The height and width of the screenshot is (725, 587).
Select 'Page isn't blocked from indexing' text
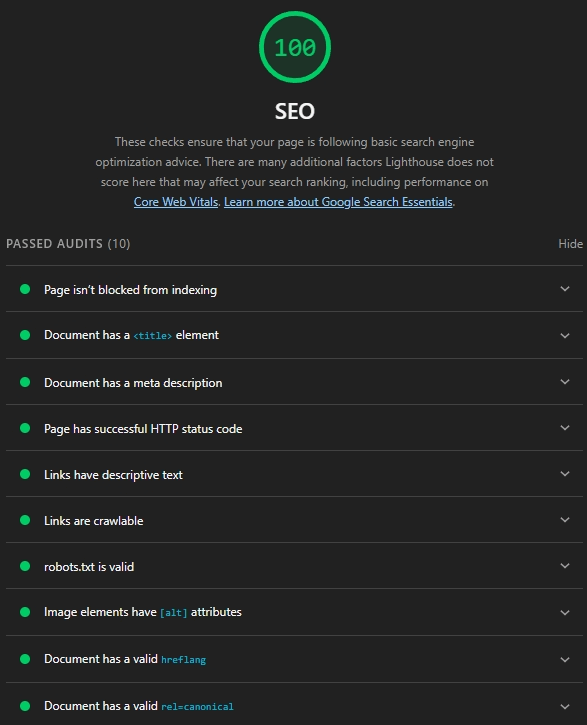point(130,290)
